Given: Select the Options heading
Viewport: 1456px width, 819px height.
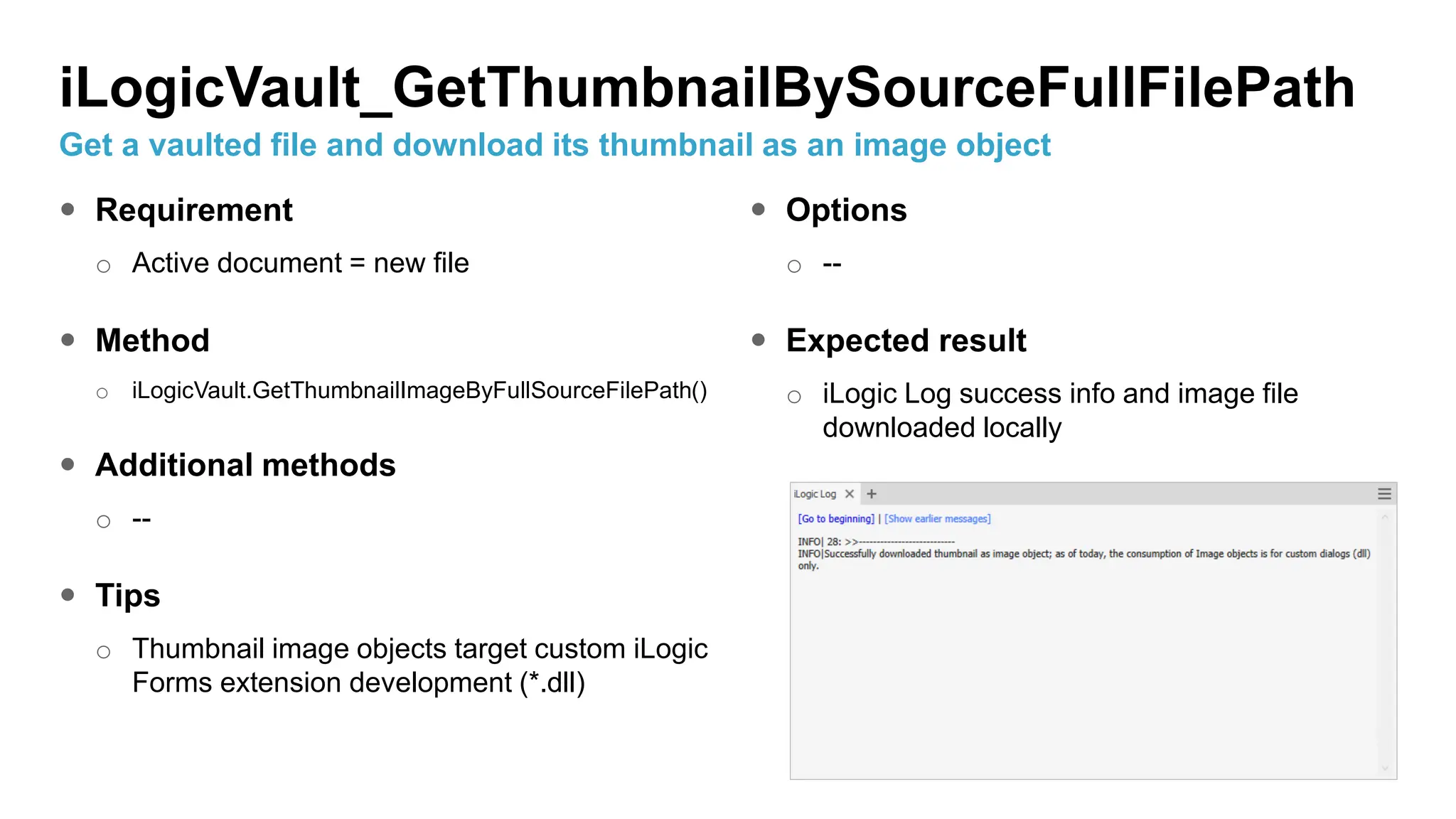Looking at the screenshot, I should (x=846, y=210).
